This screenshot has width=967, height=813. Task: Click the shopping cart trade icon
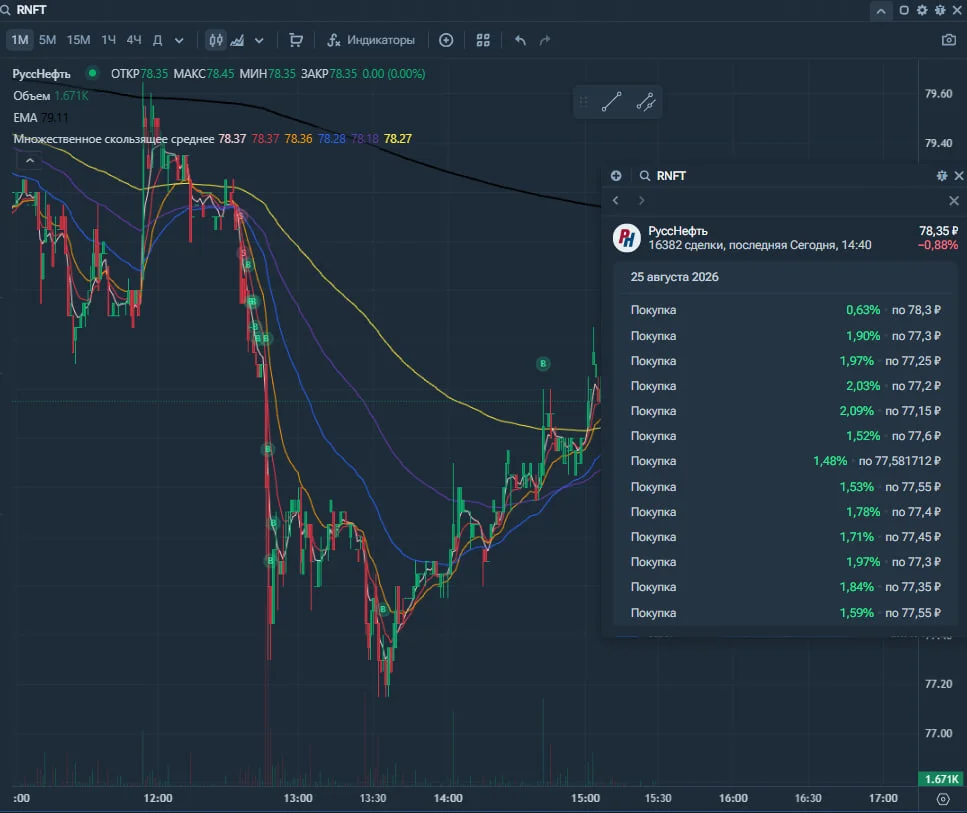[296, 40]
